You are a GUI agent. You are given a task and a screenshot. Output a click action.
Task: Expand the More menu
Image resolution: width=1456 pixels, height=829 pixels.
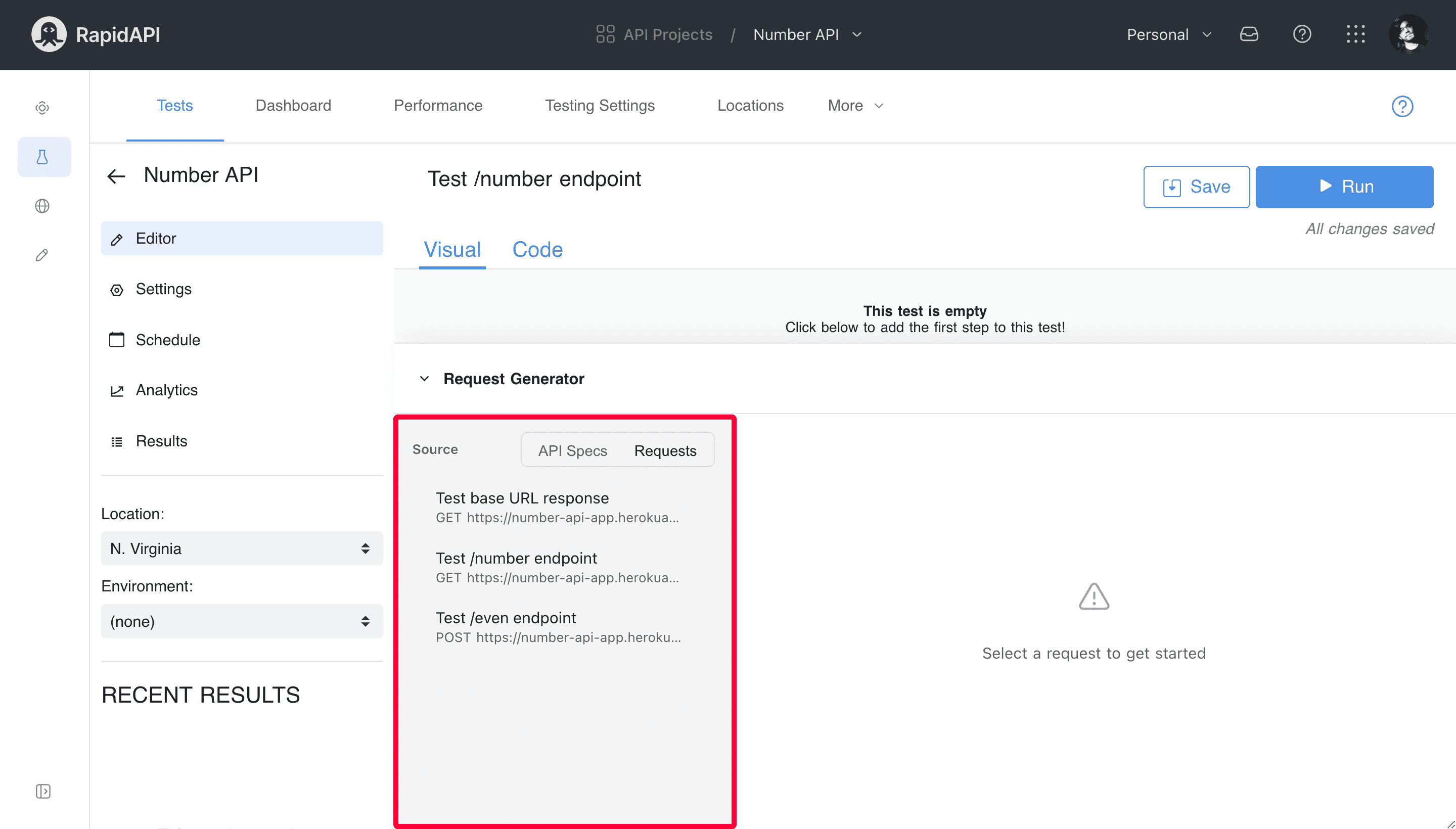(855, 106)
